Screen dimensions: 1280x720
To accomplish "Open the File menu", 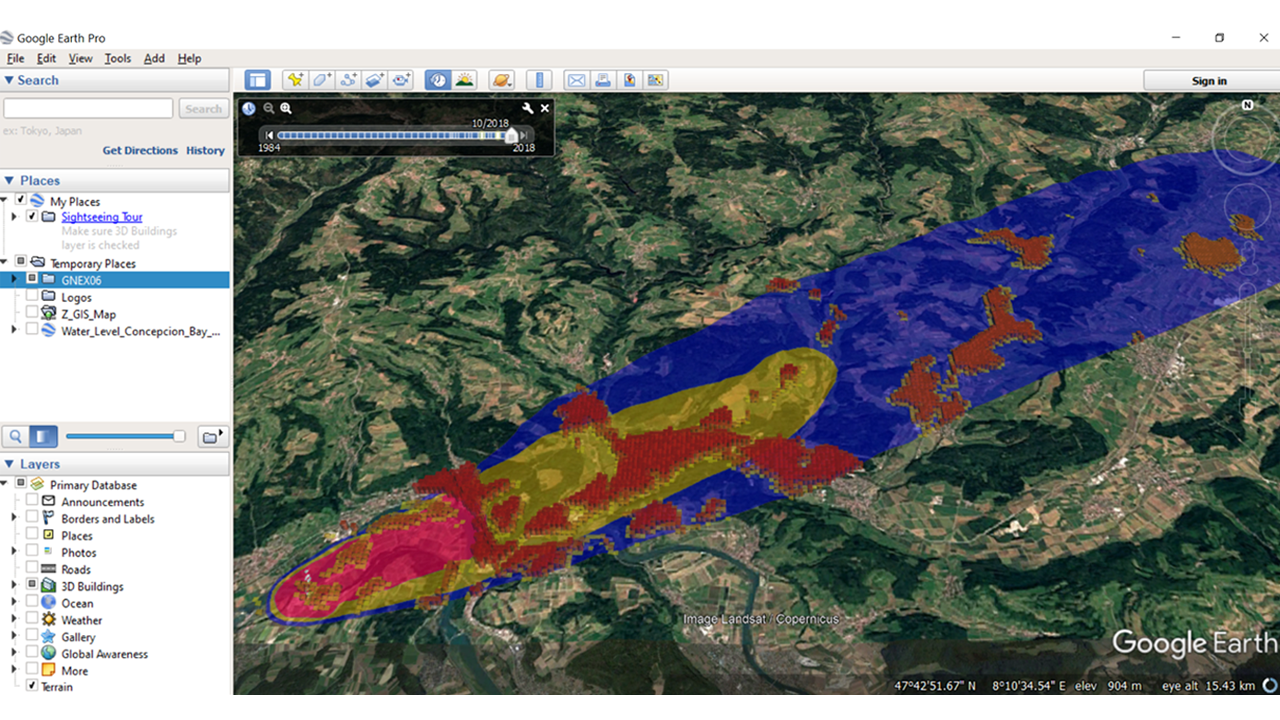I will click(x=15, y=59).
